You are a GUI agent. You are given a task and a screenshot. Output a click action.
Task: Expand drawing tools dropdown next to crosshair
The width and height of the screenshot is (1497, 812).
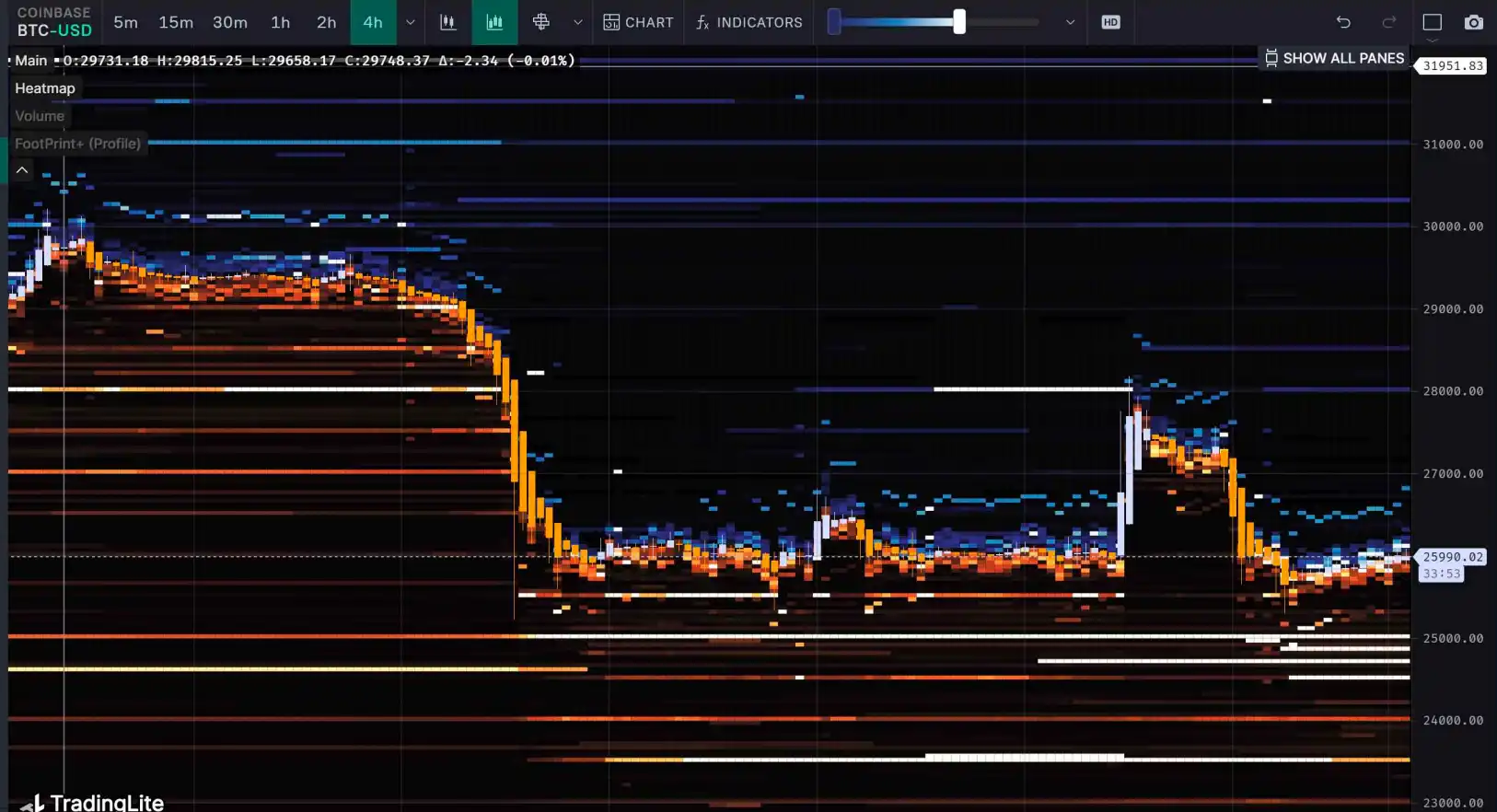tap(578, 22)
